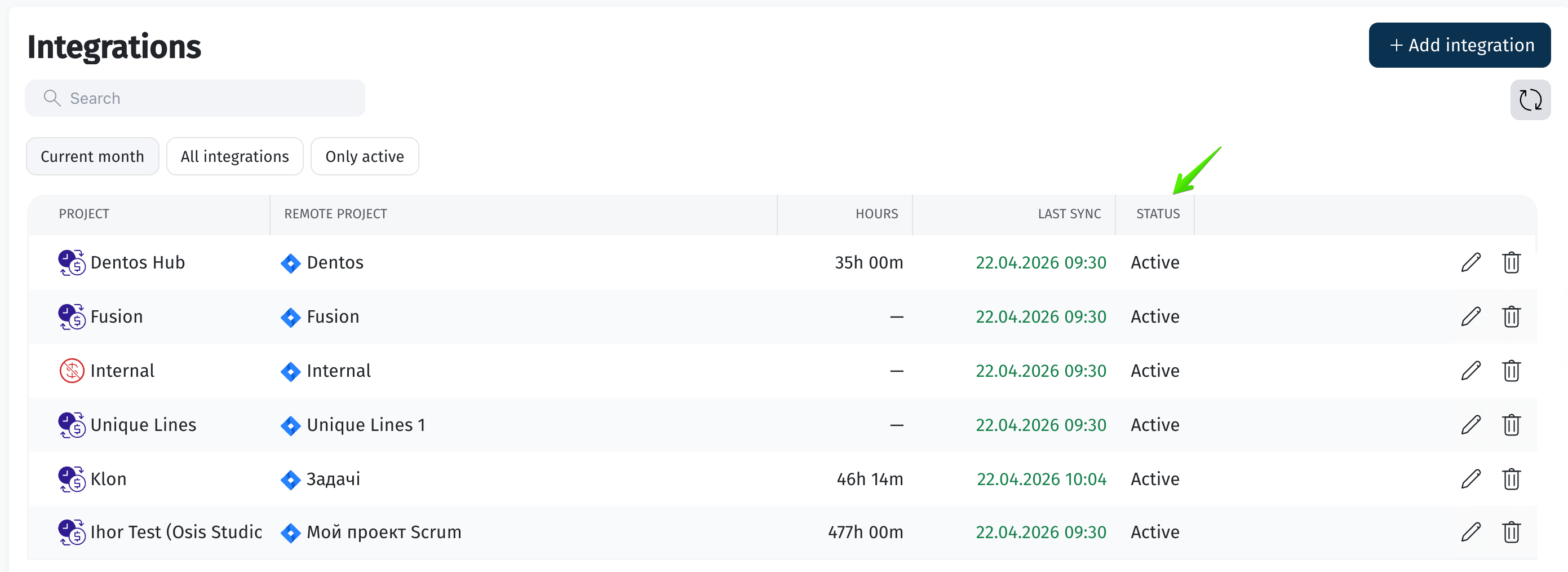1568x572 pixels.
Task: Edit the Dentos Hub integration
Action: click(1470, 262)
